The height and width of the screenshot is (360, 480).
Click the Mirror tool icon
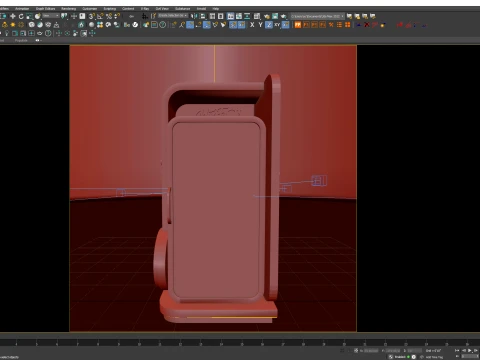[x=193, y=16]
